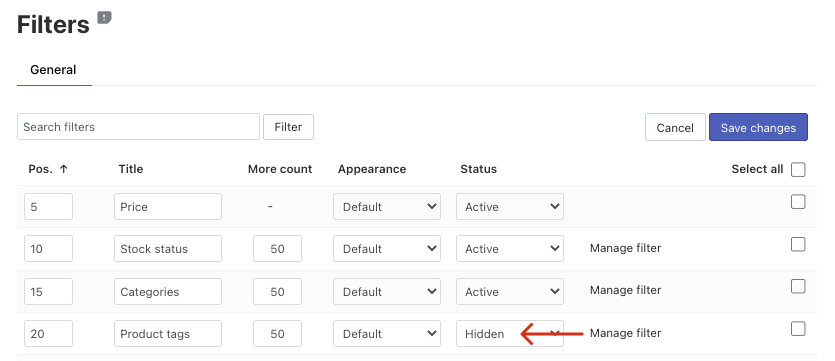Viewport: 835px width, 361px height.
Task: Edit the position field showing 10
Action: (x=48, y=249)
